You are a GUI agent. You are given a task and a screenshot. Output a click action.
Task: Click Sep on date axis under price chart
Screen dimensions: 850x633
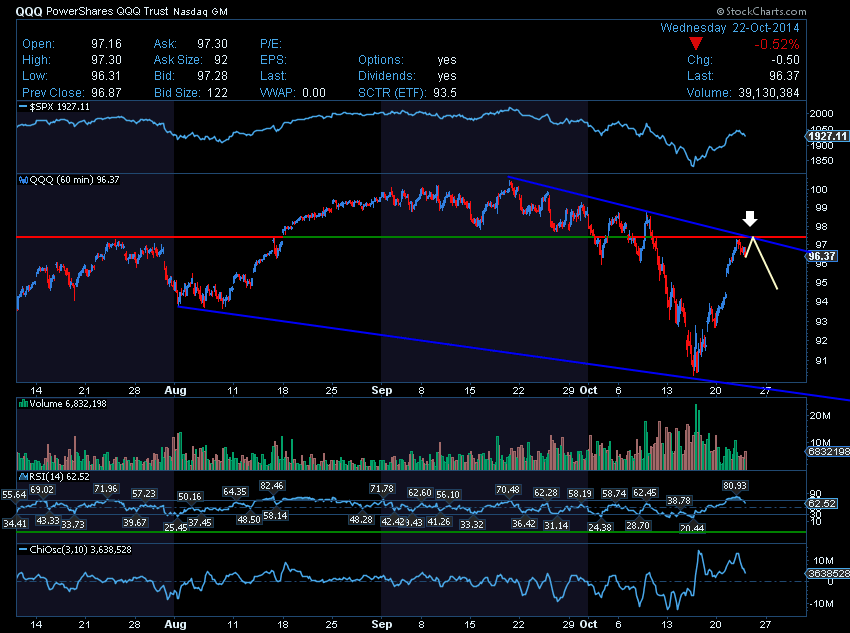point(382,390)
